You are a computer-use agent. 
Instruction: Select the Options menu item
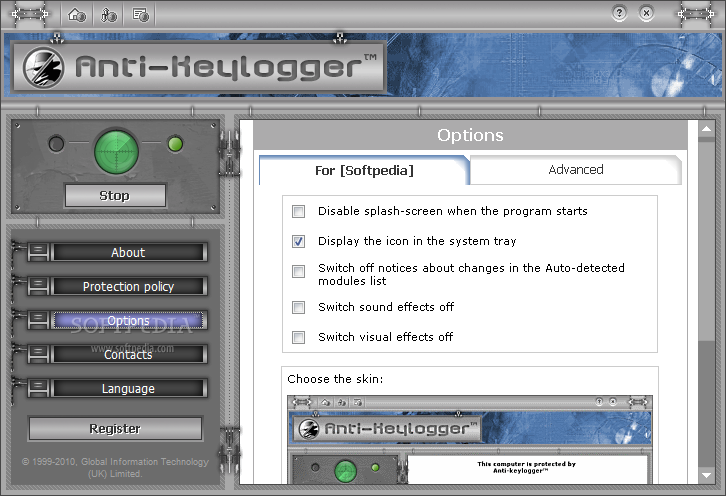pyautogui.click(x=128, y=320)
